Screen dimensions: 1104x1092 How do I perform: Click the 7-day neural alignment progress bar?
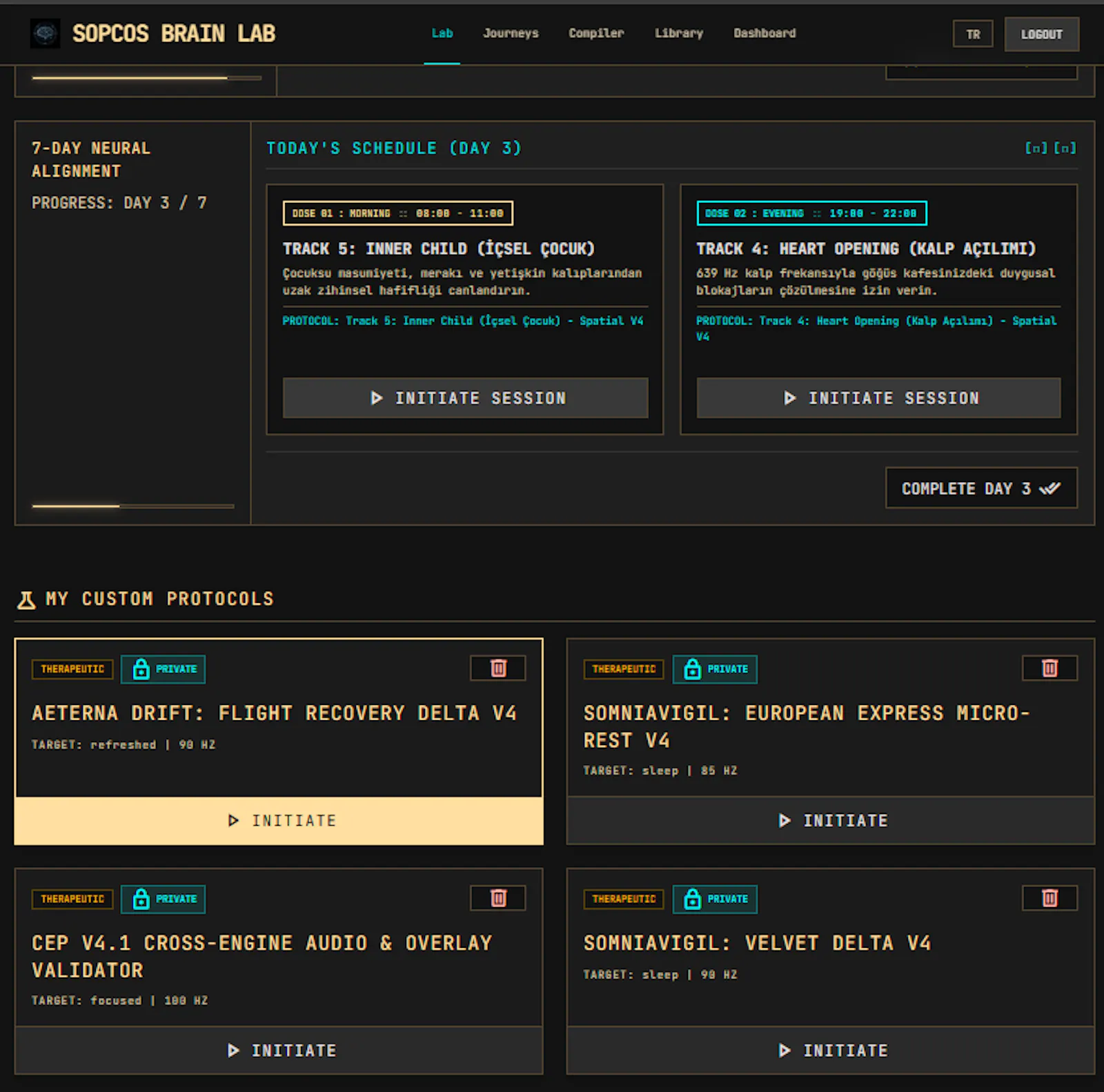tap(133, 506)
